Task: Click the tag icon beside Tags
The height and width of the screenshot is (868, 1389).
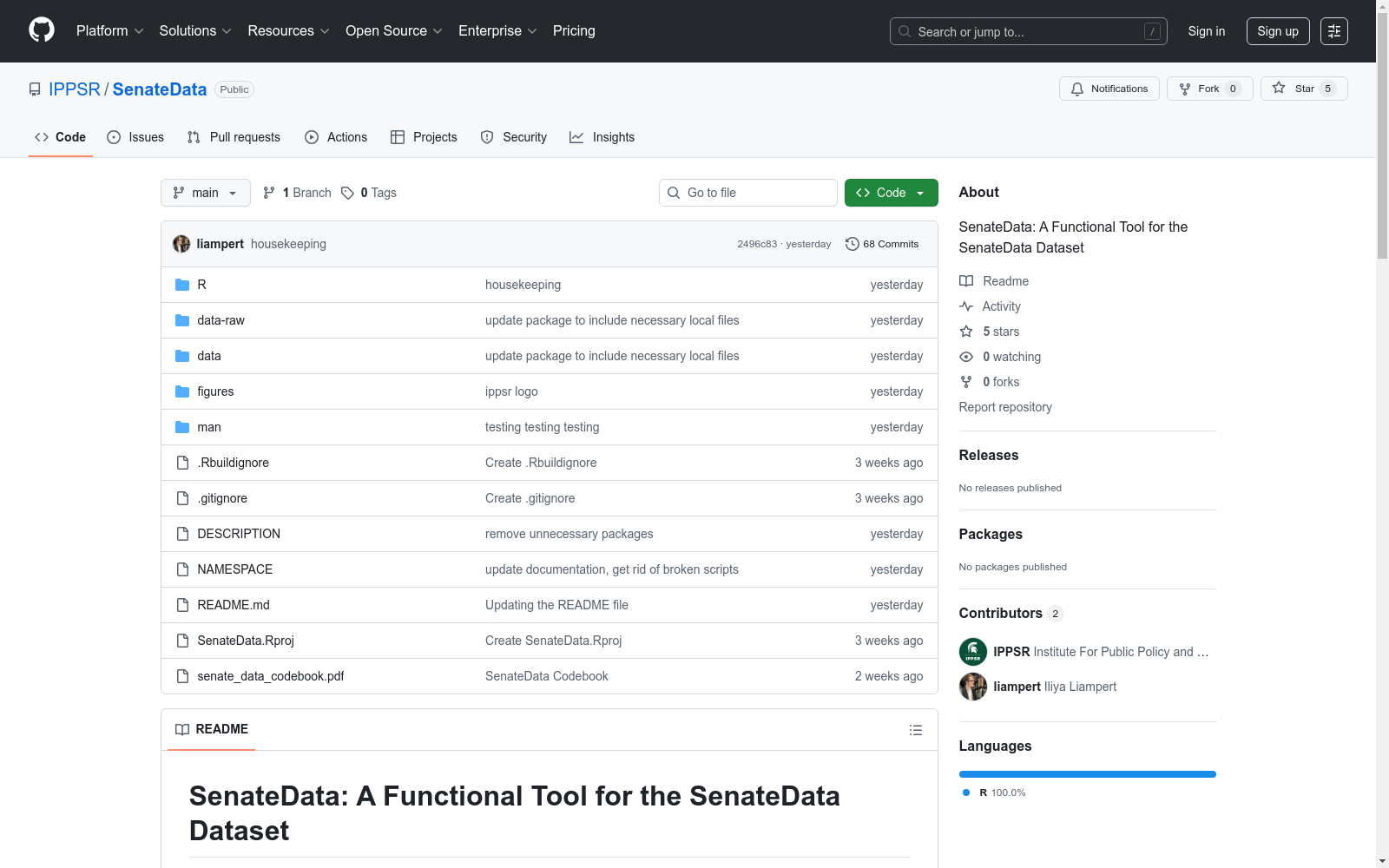Action: 347,193
